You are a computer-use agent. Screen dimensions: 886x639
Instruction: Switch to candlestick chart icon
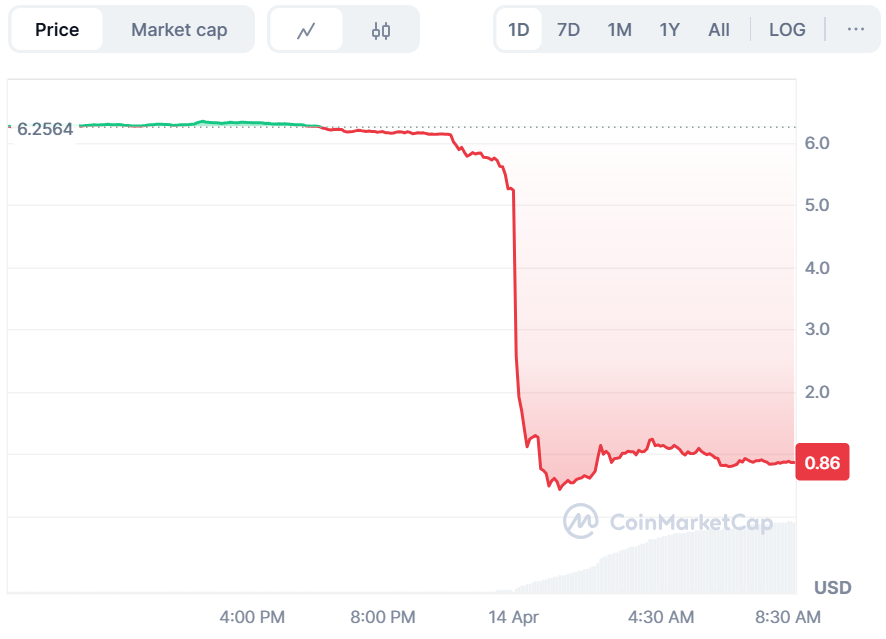(x=381, y=30)
